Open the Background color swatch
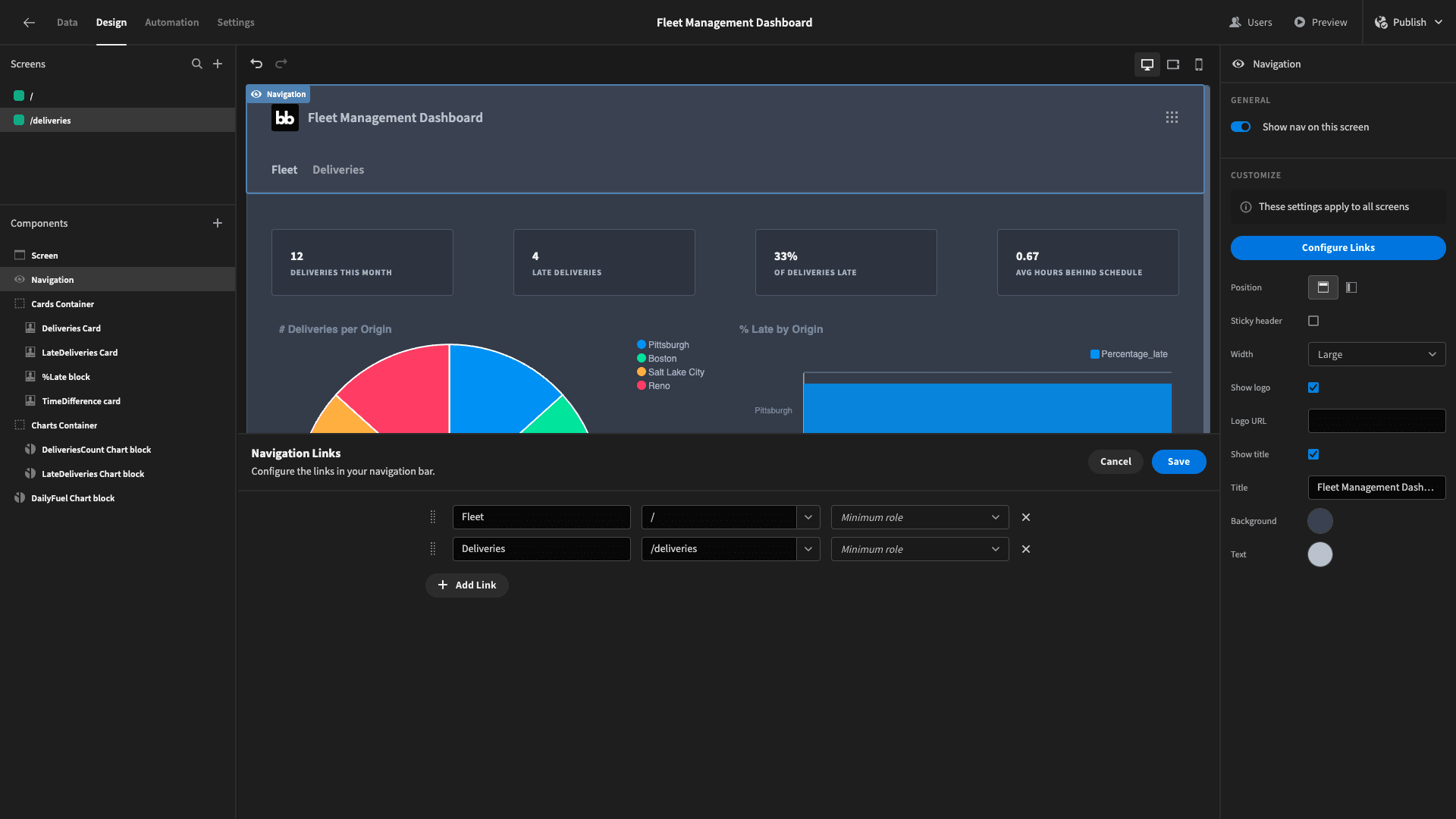This screenshot has height=819, width=1456. click(x=1320, y=521)
